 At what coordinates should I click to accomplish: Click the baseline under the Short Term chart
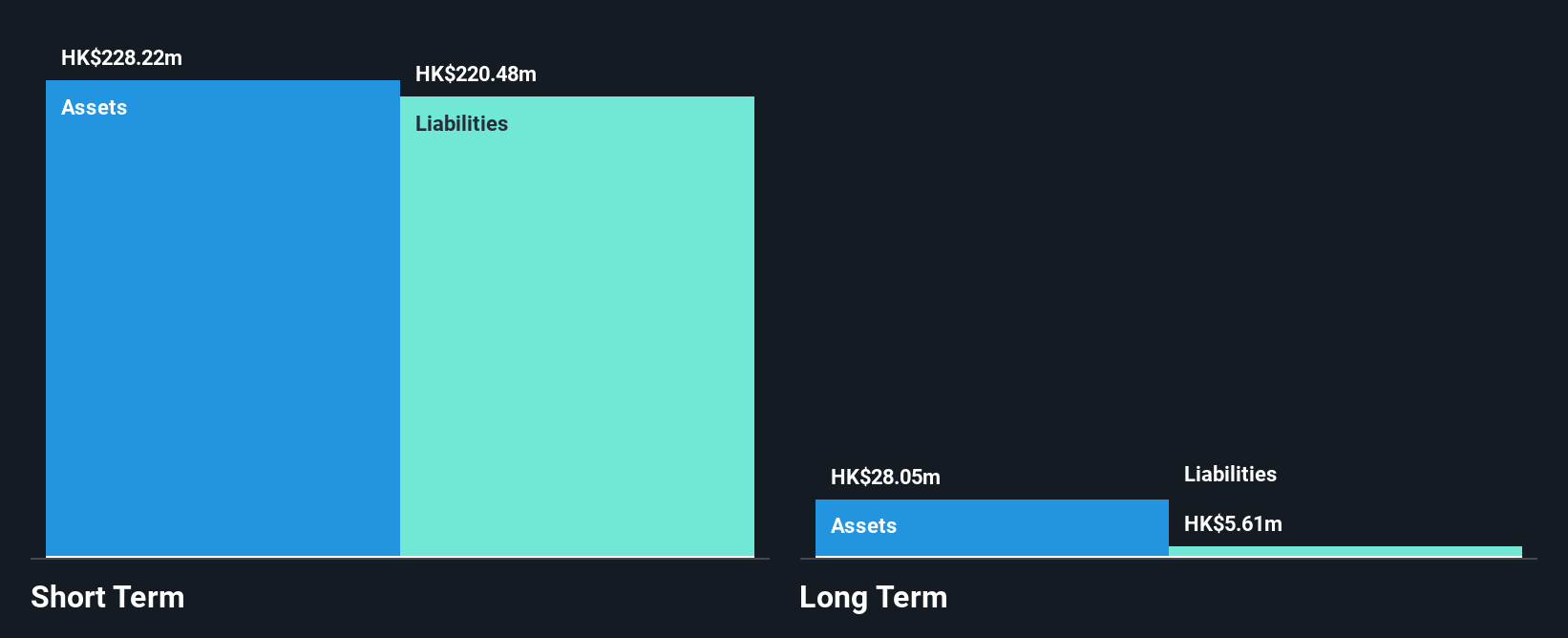pos(400,559)
